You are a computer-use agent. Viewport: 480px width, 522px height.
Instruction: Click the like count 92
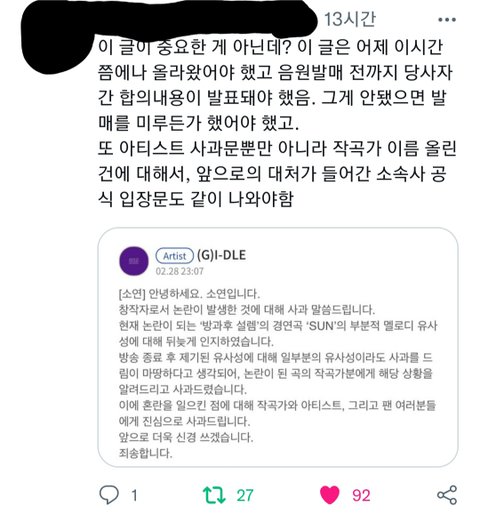click(361, 495)
